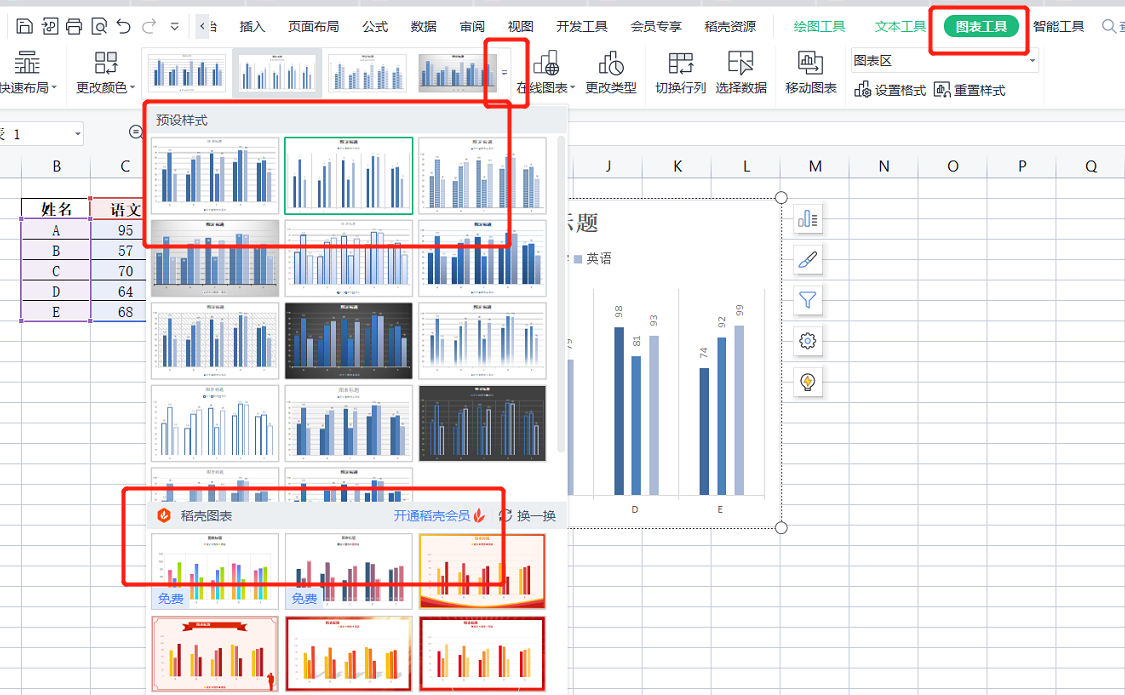
Task: Open 选择数据 select data tool
Action: coord(740,72)
